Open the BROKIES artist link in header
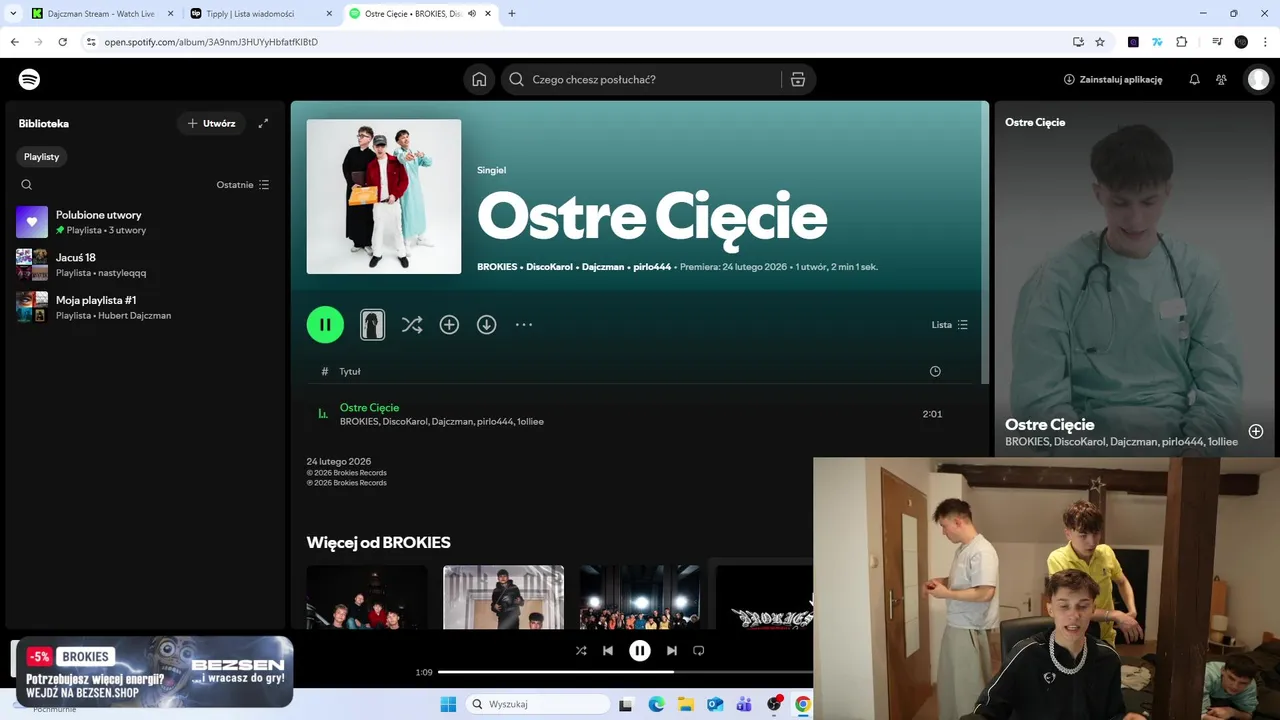Screen dimensions: 1280x720 point(497,267)
